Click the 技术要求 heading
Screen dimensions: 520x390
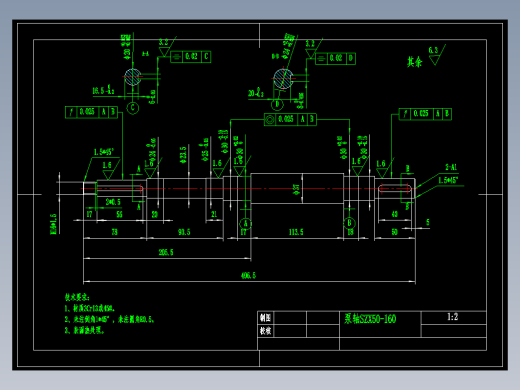tap(77, 297)
